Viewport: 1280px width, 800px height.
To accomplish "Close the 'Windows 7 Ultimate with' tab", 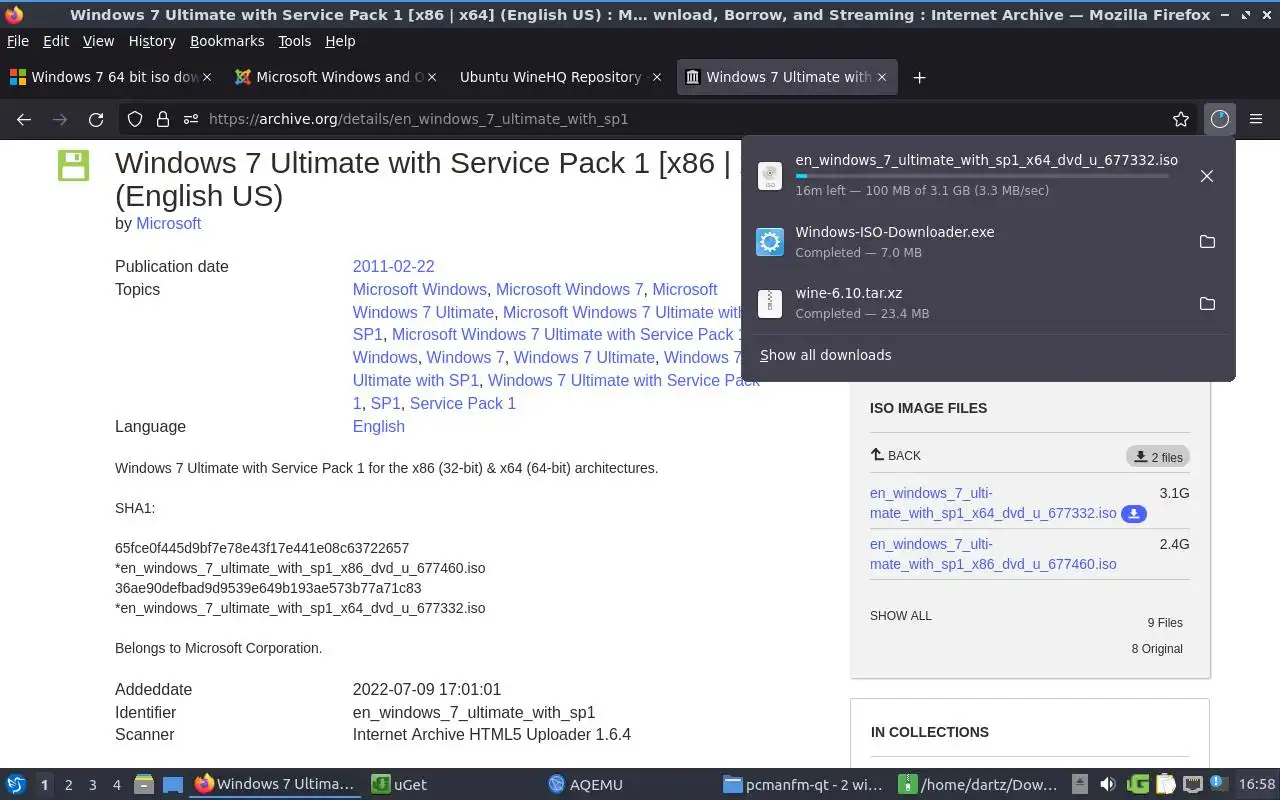I will point(882,77).
